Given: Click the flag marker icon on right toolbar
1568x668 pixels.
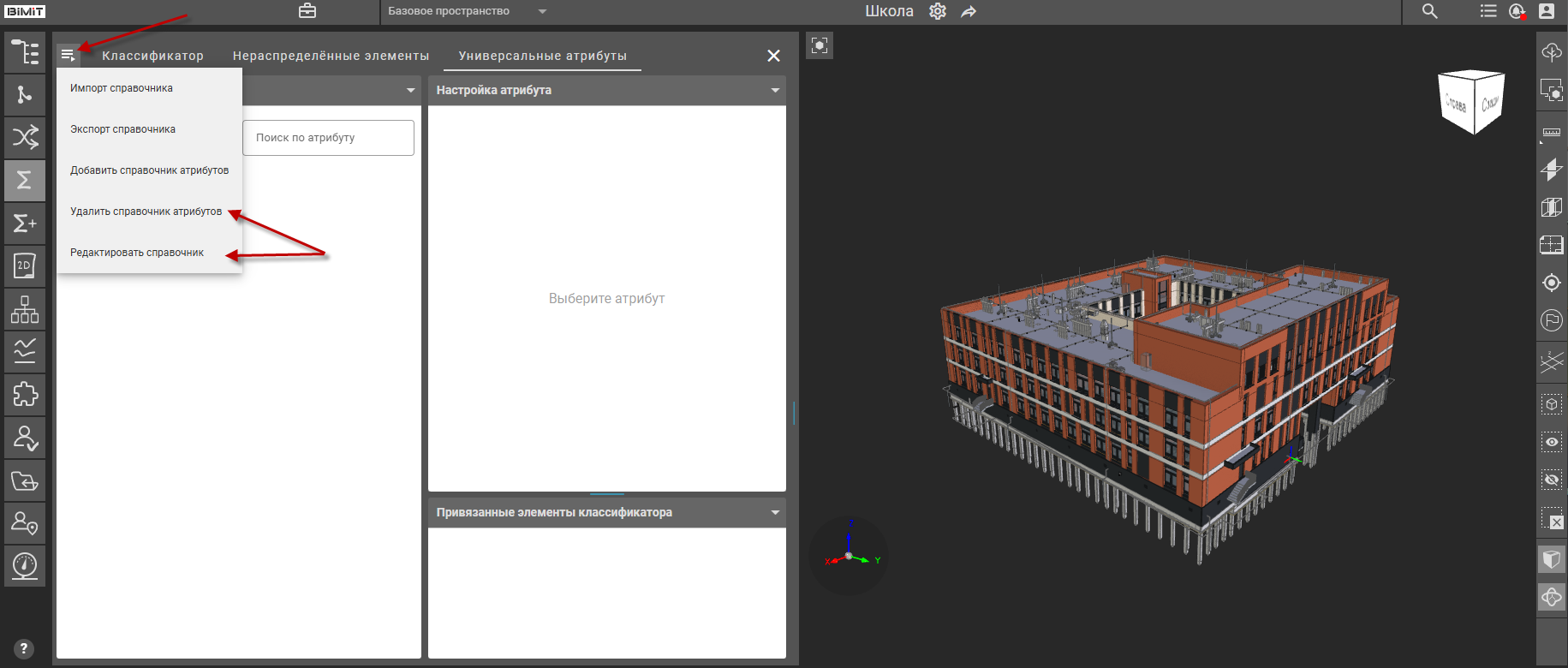Looking at the screenshot, I should pos(1551,320).
